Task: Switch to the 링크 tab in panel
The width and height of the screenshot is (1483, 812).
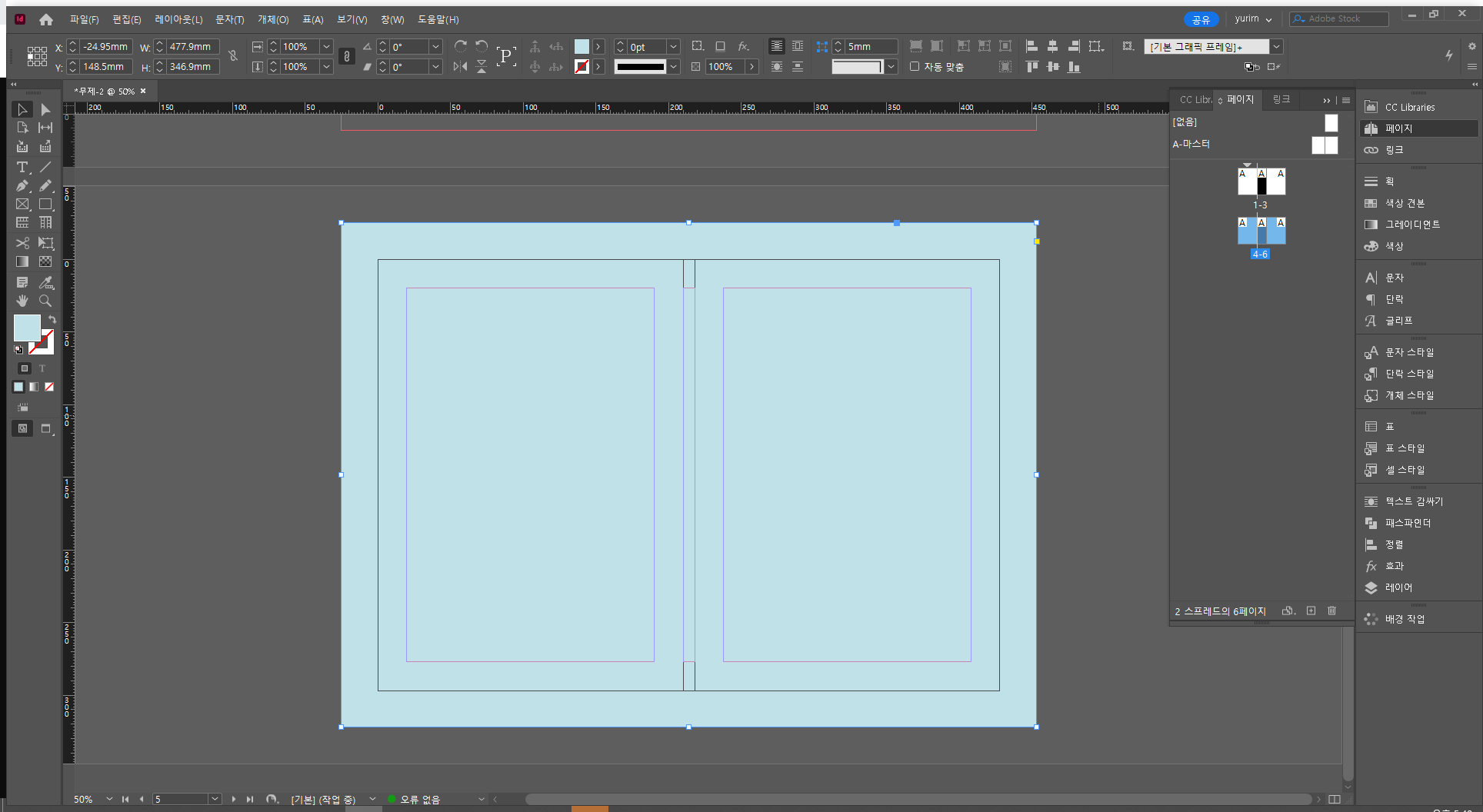Action: pos(1281,100)
